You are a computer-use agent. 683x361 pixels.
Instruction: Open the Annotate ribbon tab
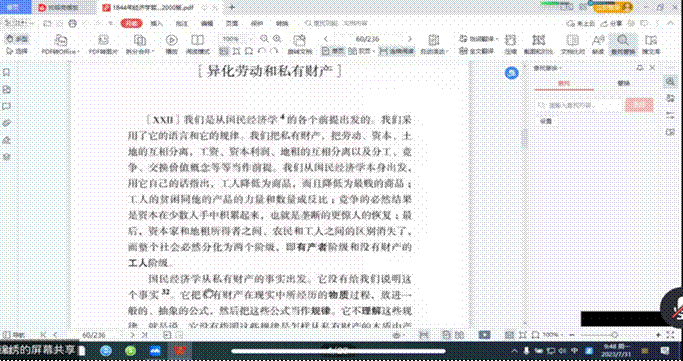click(x=181, y=24)
